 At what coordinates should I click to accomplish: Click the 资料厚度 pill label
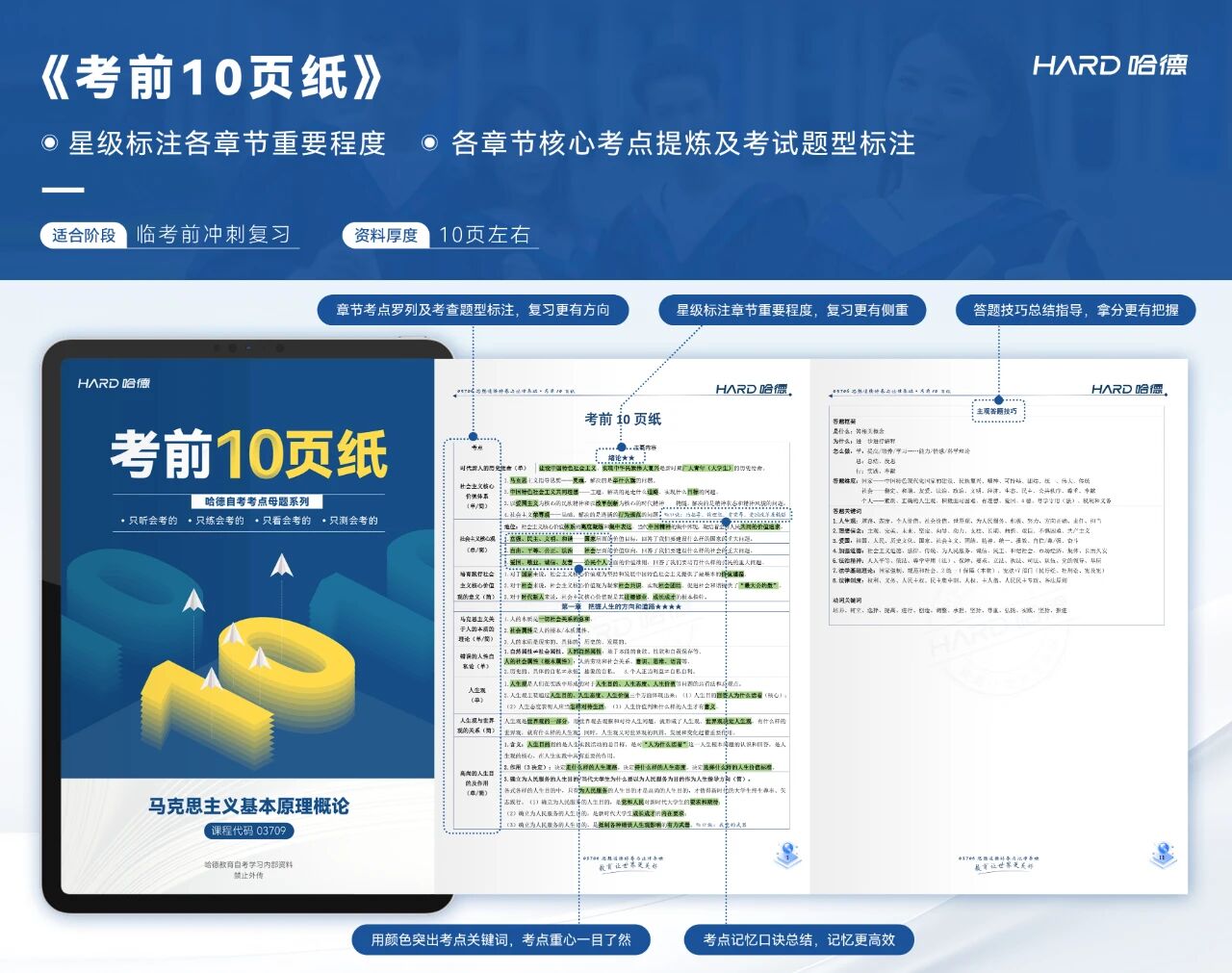(x=386, y=235)
